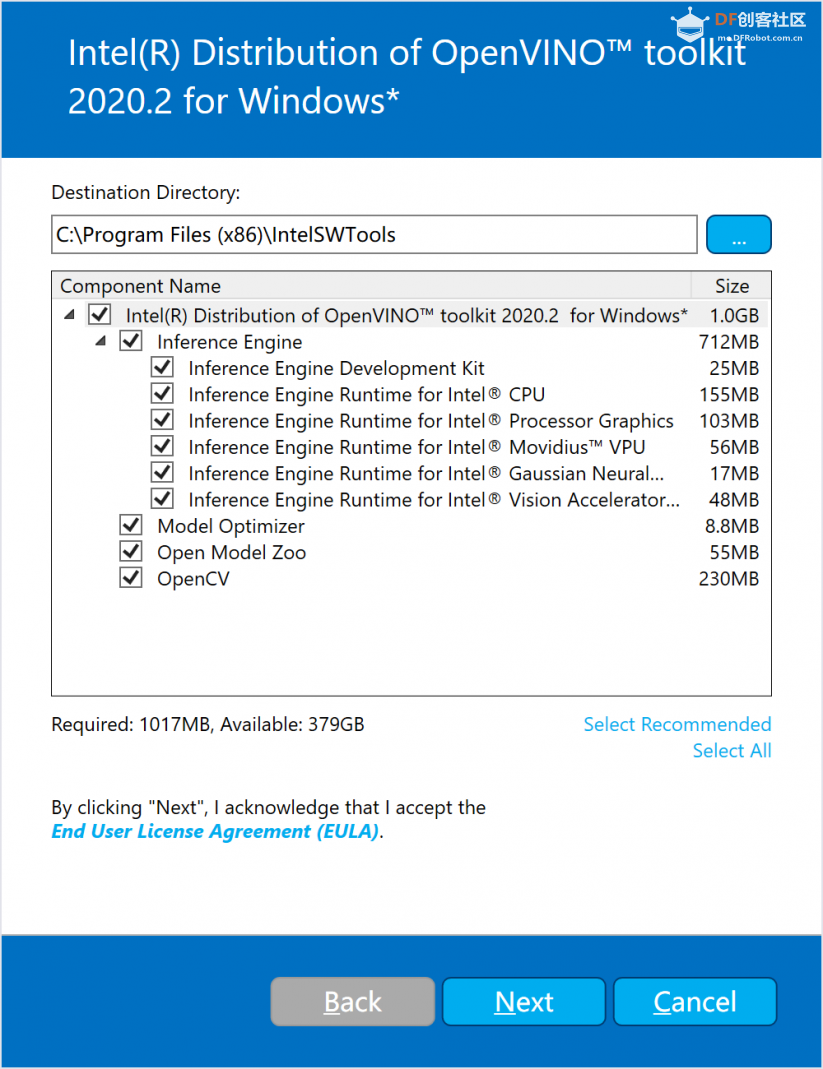Open the browse folder button

point(738,235)
